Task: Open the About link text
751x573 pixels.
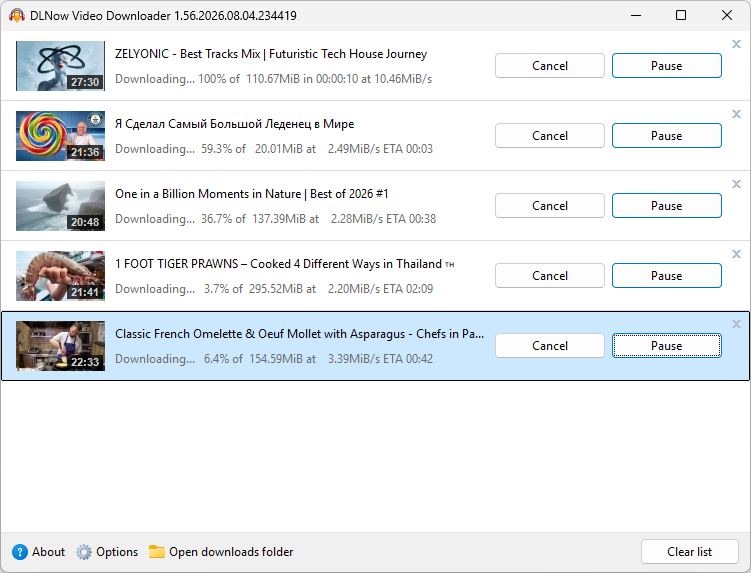Action: click(48, 552)
